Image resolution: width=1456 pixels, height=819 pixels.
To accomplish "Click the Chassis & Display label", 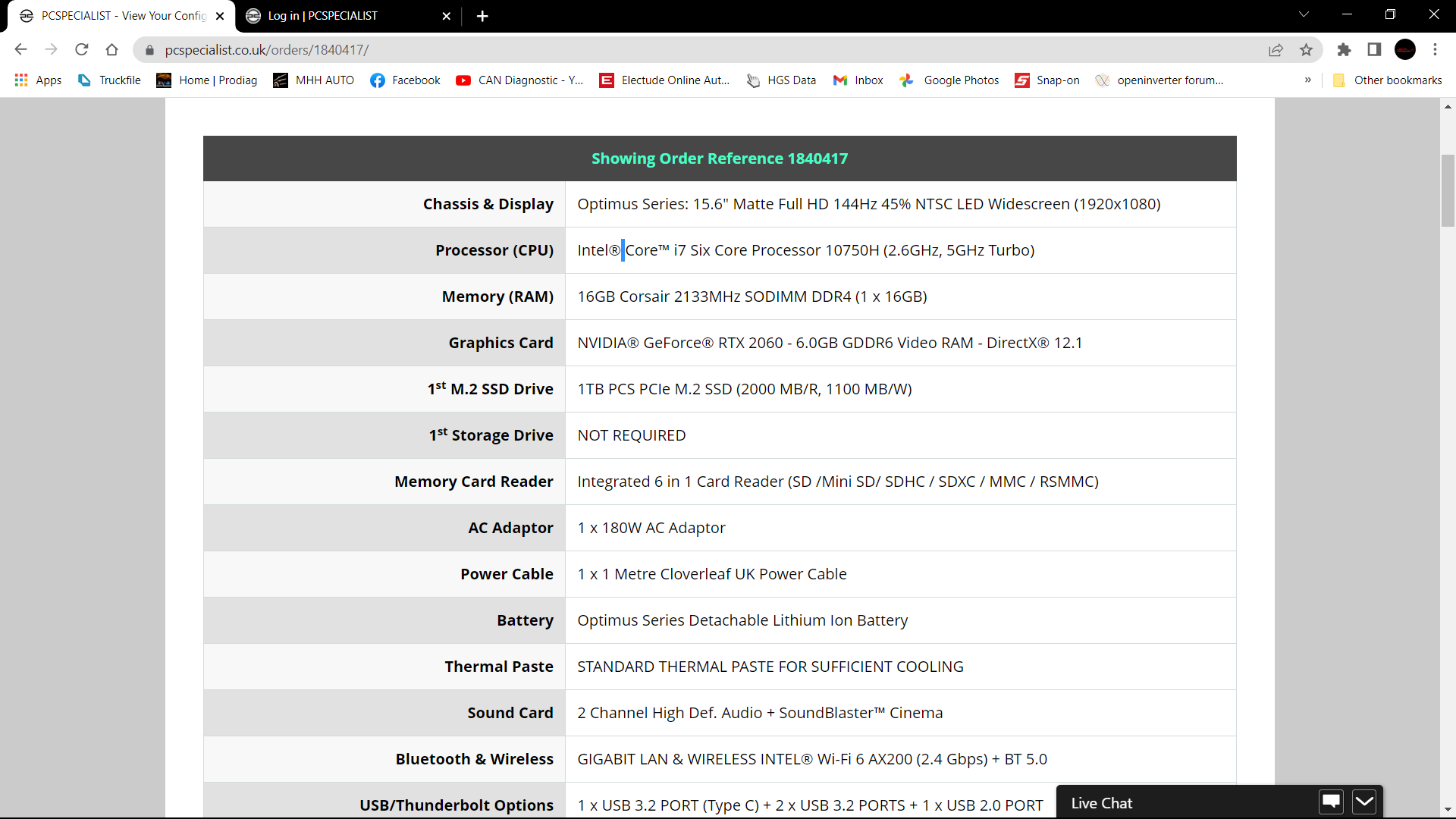I will [x=488, y=204].
